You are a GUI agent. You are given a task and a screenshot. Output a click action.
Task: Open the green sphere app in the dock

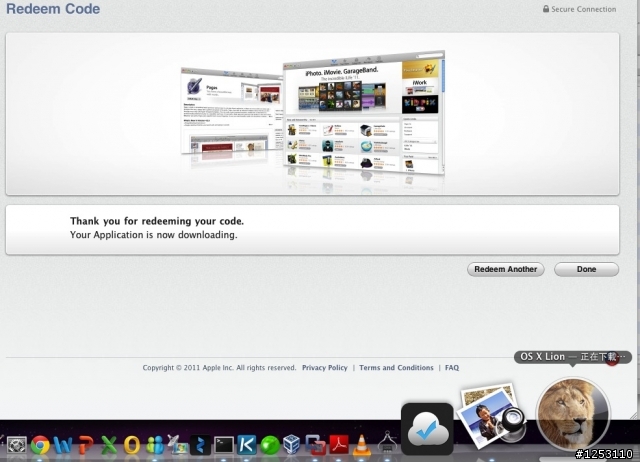269,445
